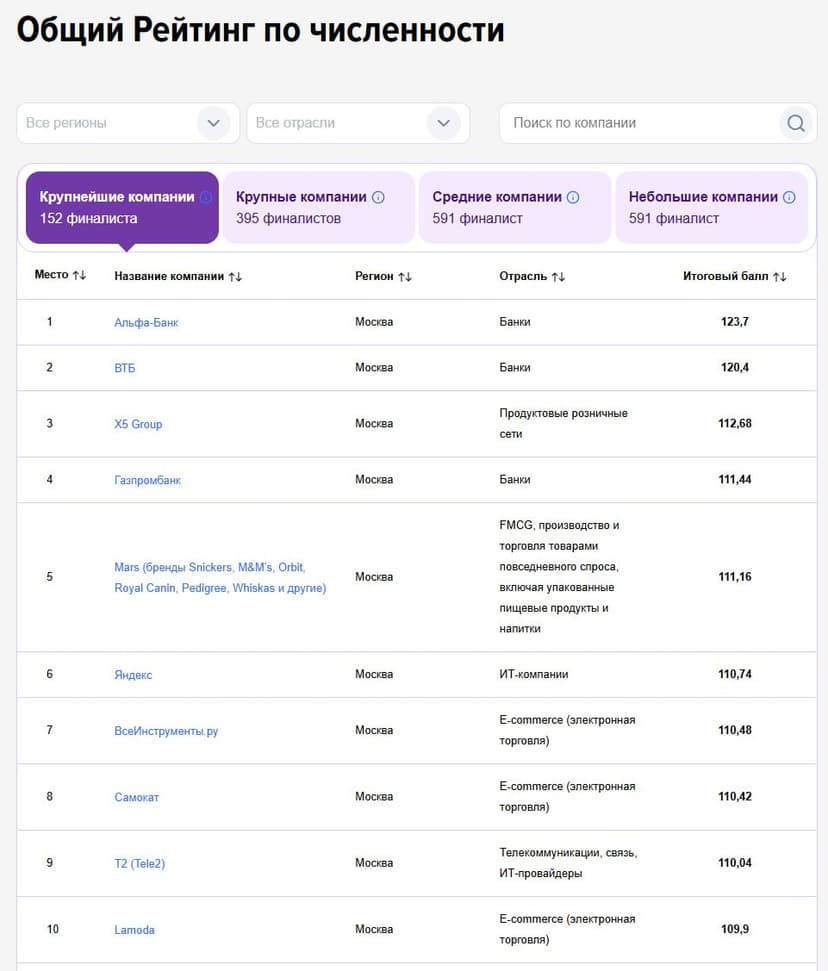Sort by Место column arrows
This screenshot has width=828, height=971.
[x=80, y=275]
